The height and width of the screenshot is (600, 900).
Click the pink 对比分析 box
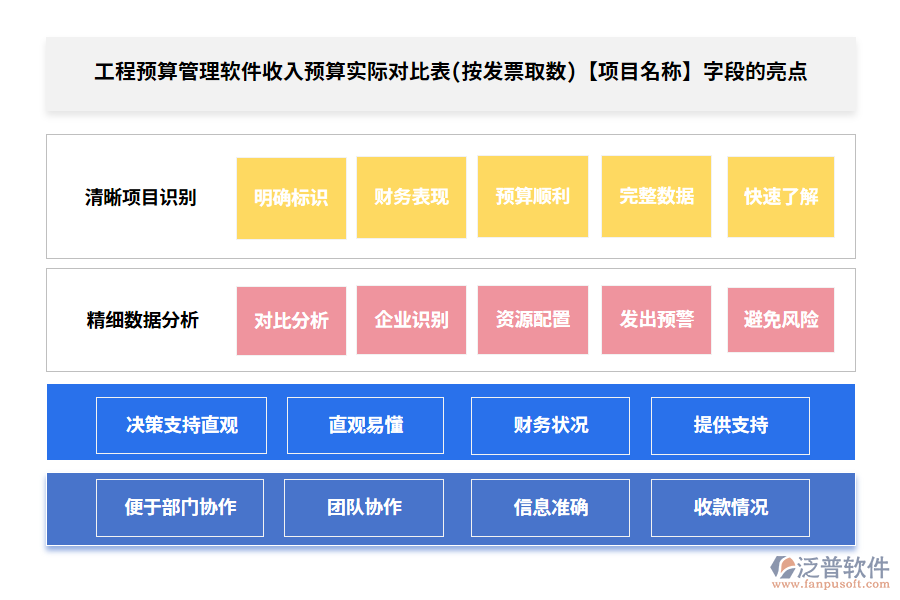click(x=291, y=321)
